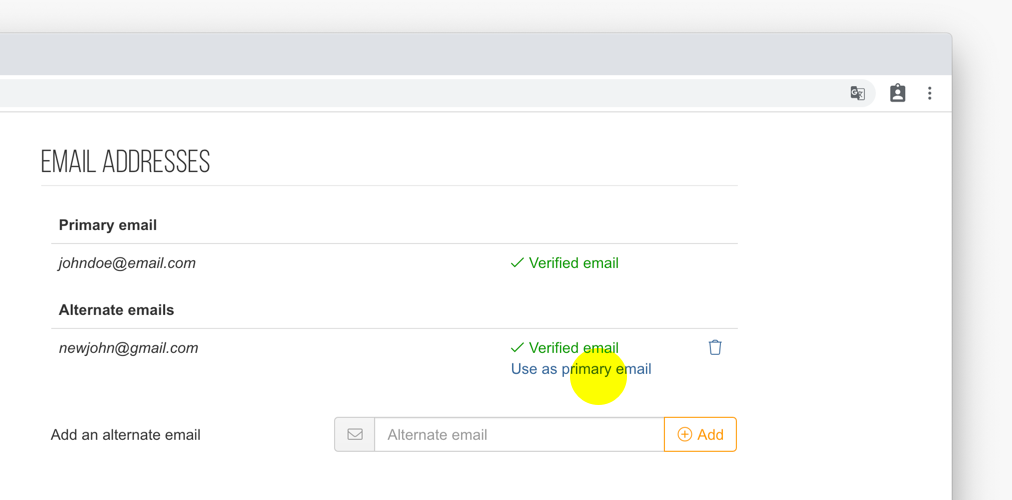
Task: Click the "Primary email" section label
Action: [108, 225]
